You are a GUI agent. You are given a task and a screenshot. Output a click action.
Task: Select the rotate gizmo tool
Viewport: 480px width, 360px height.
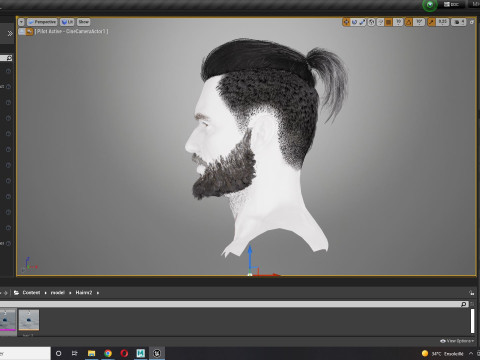point(354,22)
